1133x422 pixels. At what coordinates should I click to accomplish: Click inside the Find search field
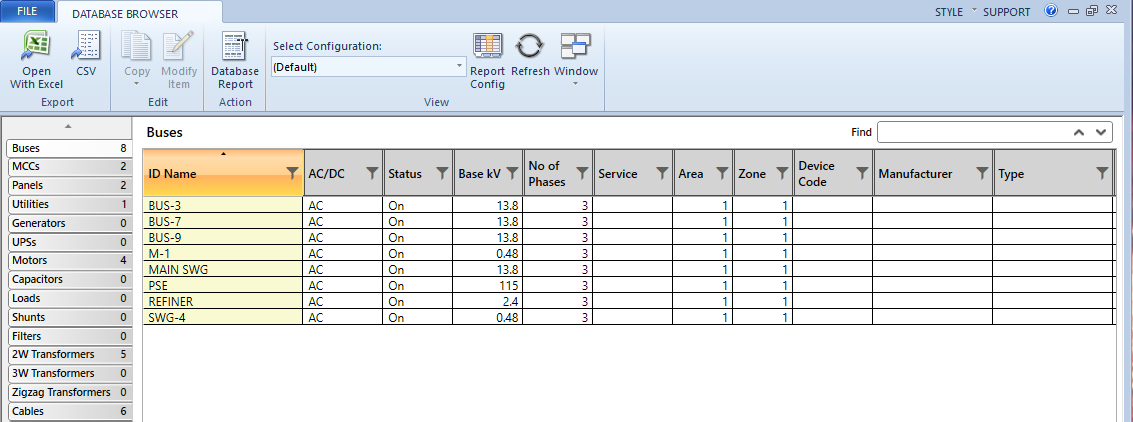point(970,132)
